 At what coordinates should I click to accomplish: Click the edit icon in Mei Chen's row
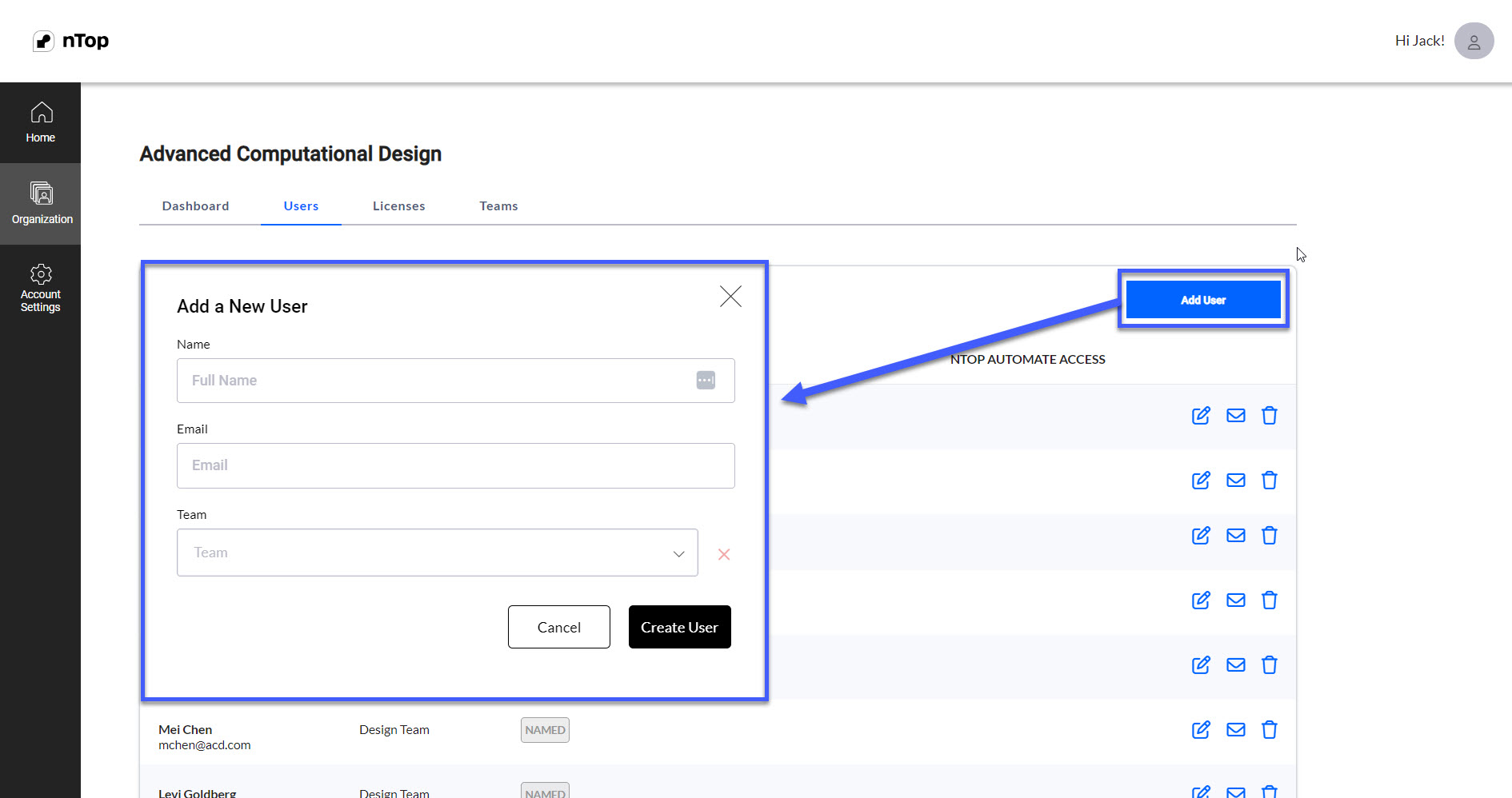tap(1201, 729)
